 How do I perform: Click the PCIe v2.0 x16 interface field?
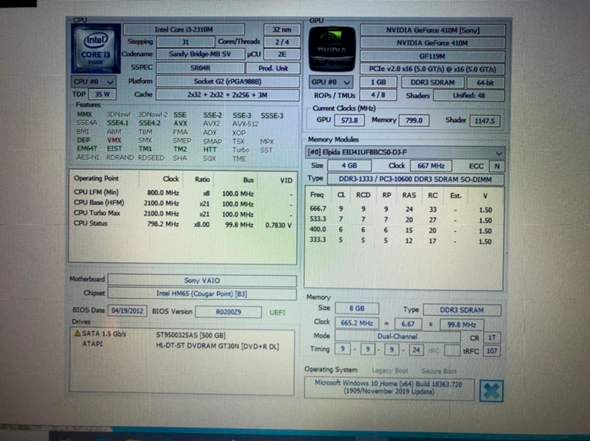(x=433, y=69)
